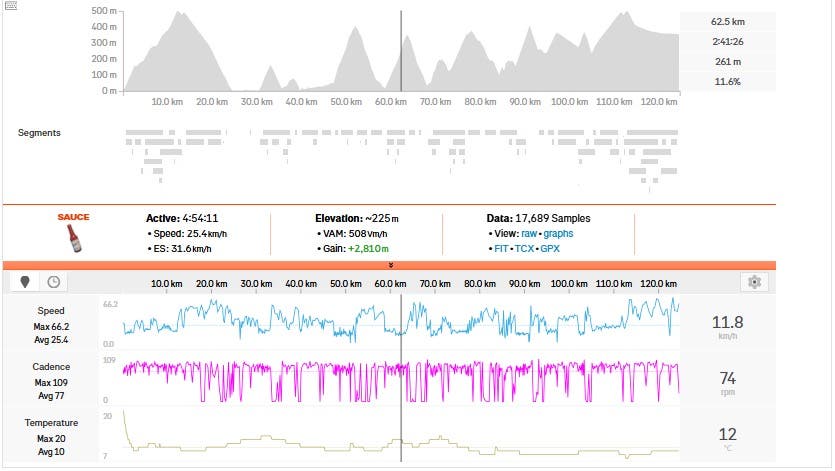Expand the Sauce info panel chevron

pos(391,265)
